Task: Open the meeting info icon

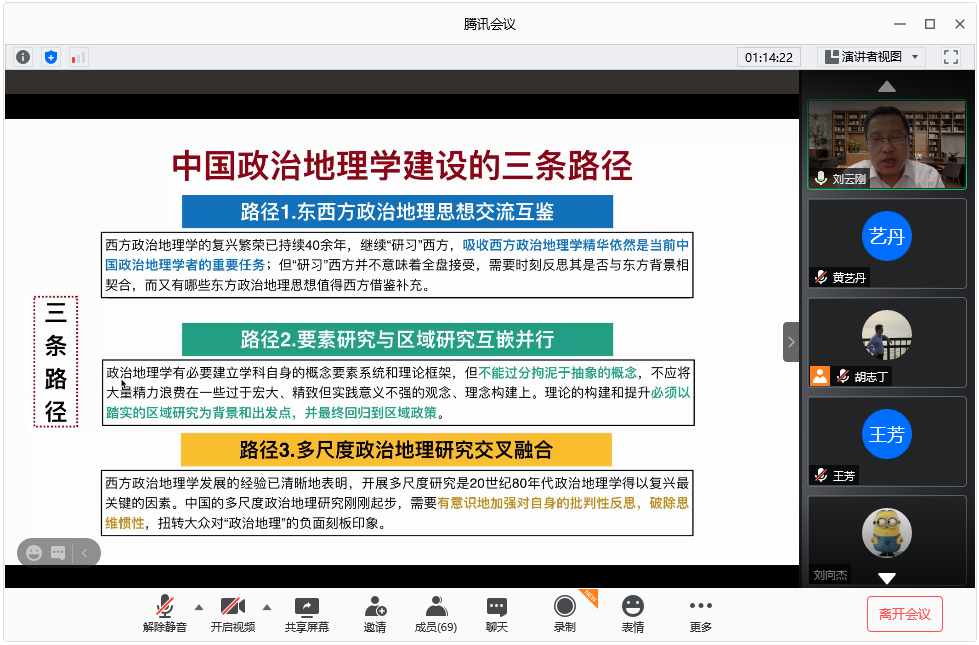Action: coord(23,57)
